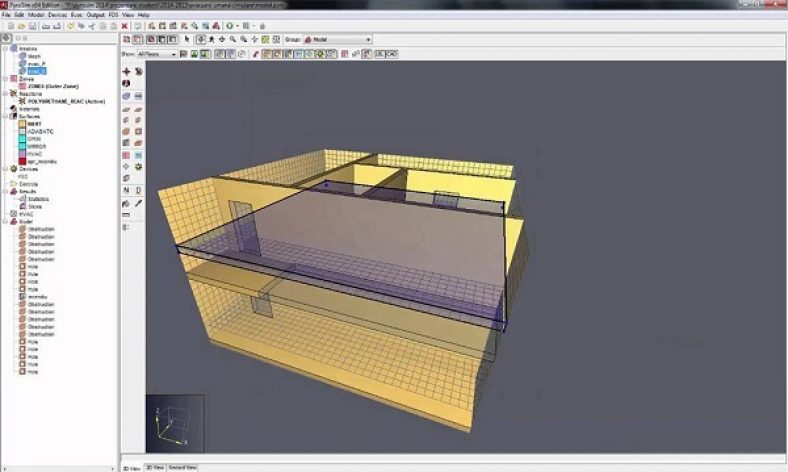The height and width of the screenshot is (472, 788).
Task: Toggle the last boxed button in filter toolbar
Action: point(392,54)
